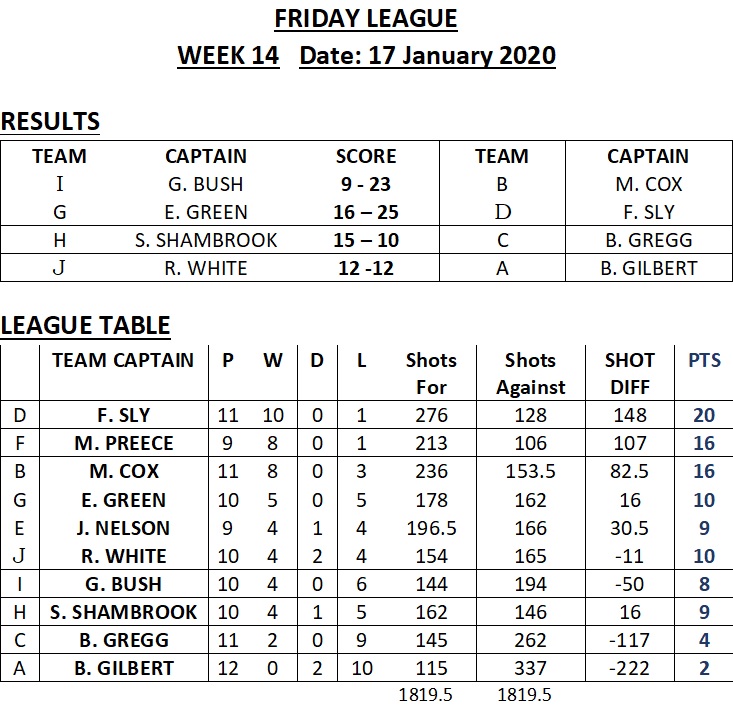Select the LEAGUE TABLE heading
This screenshot has width=733, height=708.
(x=85, y=325)
